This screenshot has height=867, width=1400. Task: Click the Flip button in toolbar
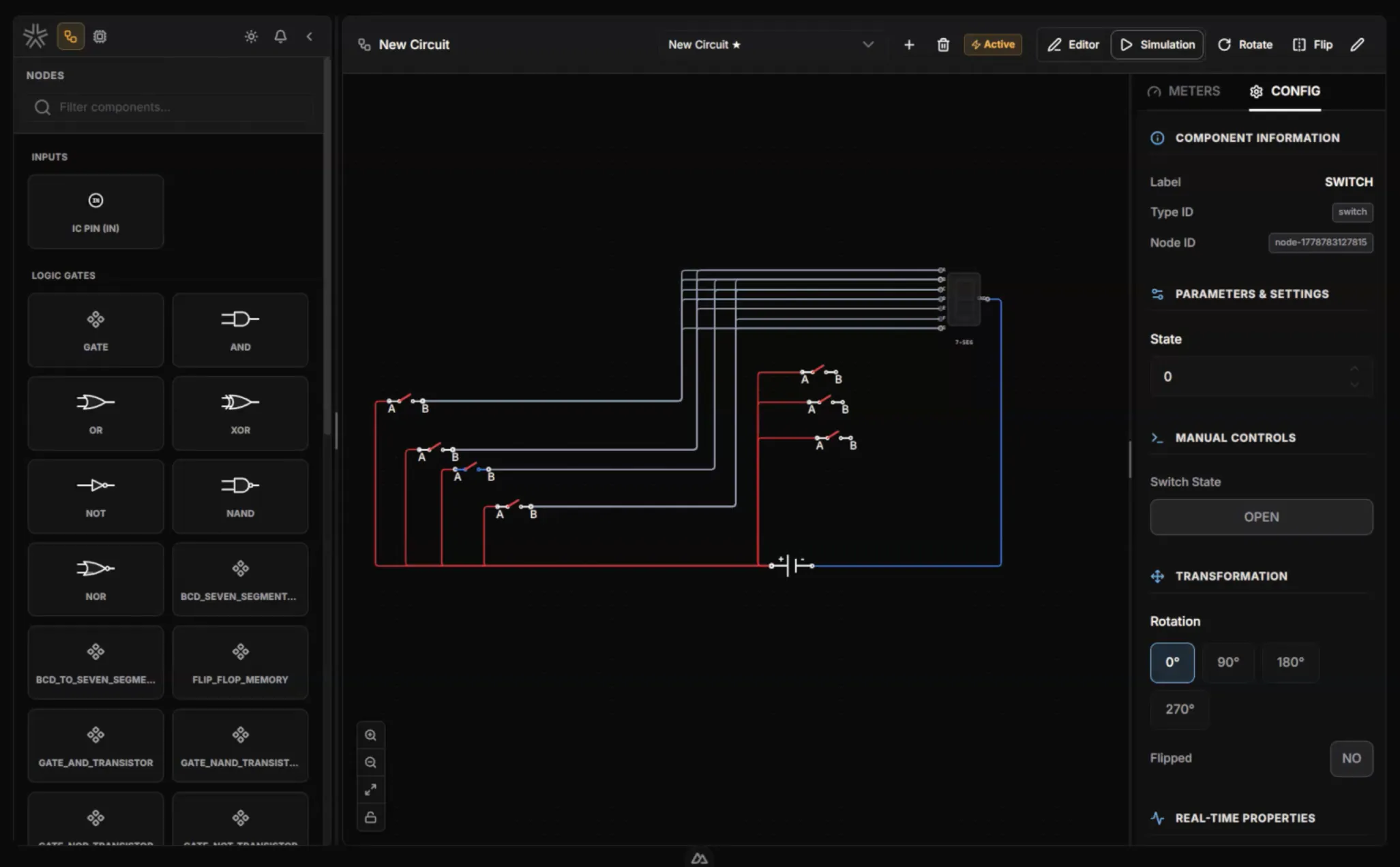coord(1313,44)
